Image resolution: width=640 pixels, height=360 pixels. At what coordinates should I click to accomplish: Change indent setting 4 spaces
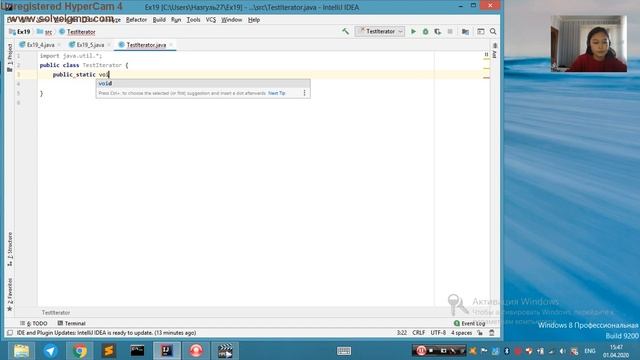[461, 333]
